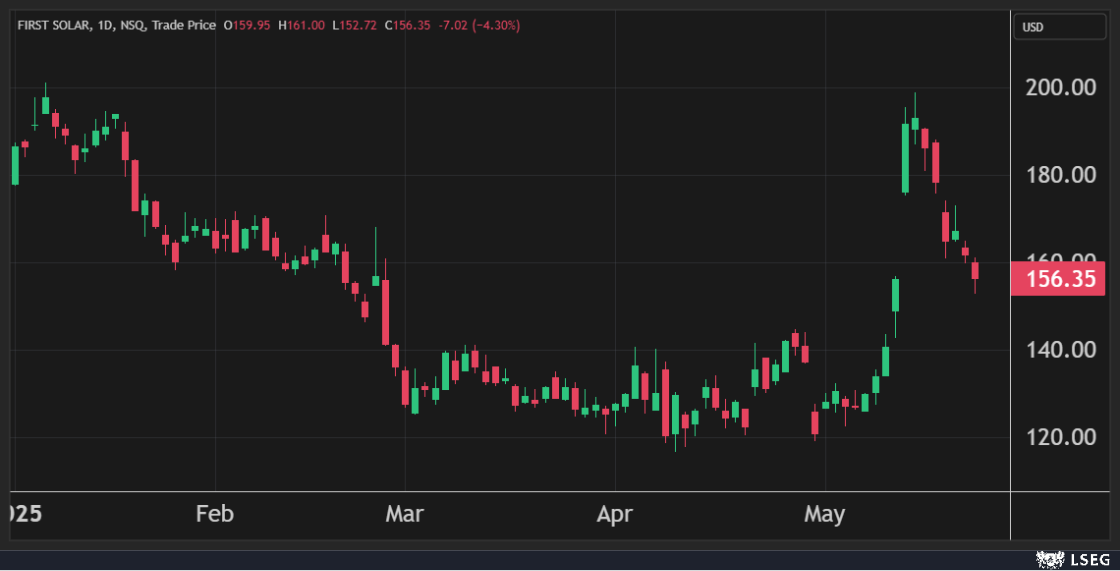This screenshot has height=571, width=1120.
Task: Click the LSEG logo
Action: 1074,560
